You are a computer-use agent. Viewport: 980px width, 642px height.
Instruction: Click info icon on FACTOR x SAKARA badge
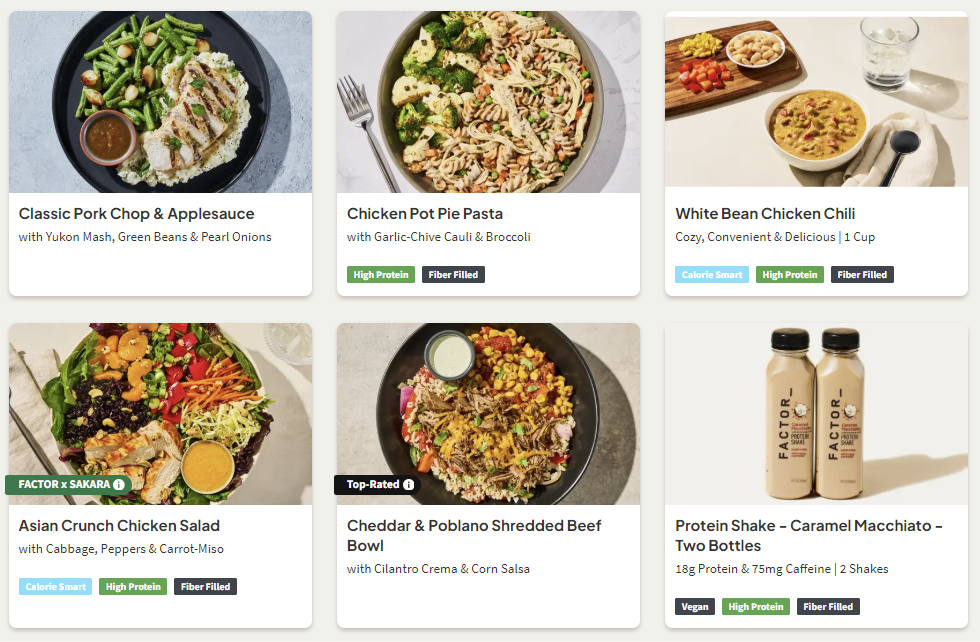[119, 485]
